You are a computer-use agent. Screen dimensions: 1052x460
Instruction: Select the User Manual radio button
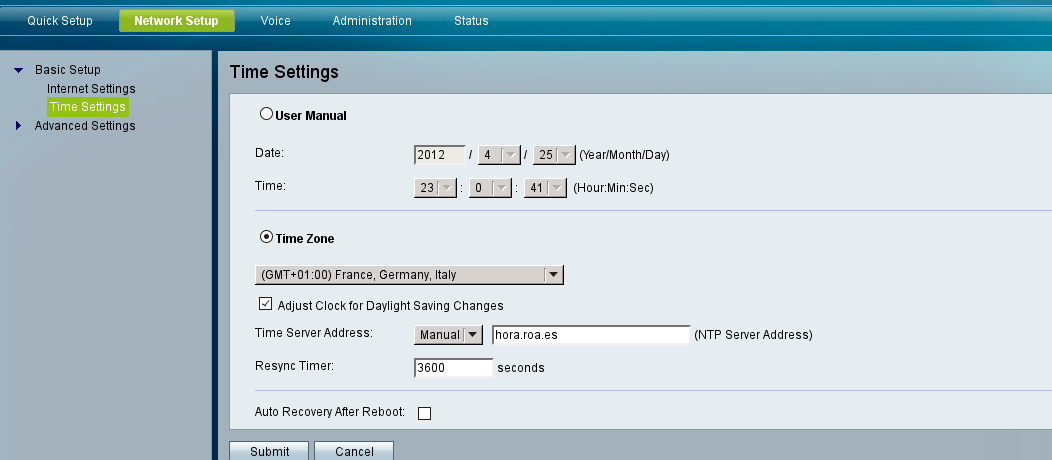click(x=267, y=114)
